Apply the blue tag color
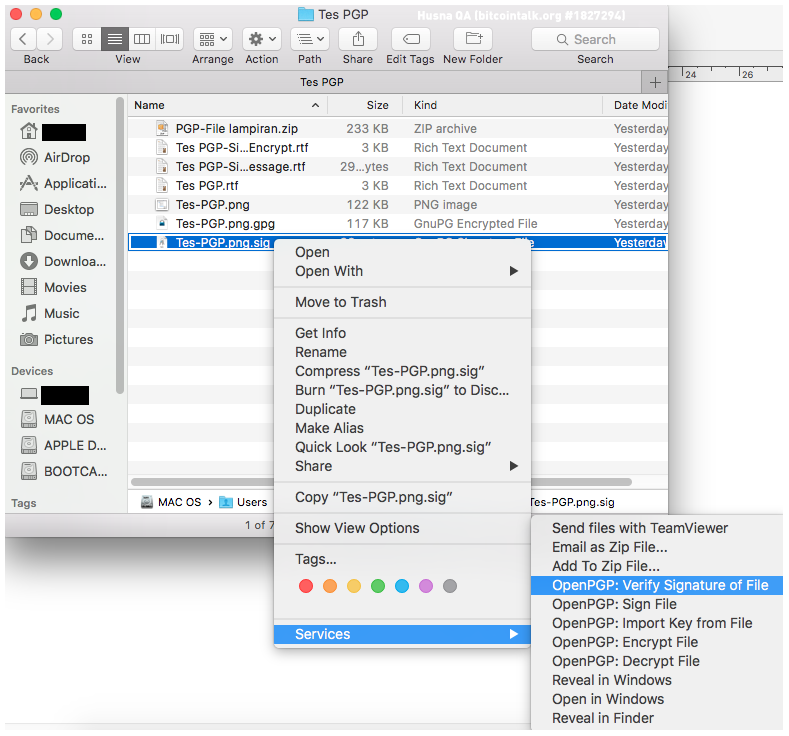 (402, 586)
